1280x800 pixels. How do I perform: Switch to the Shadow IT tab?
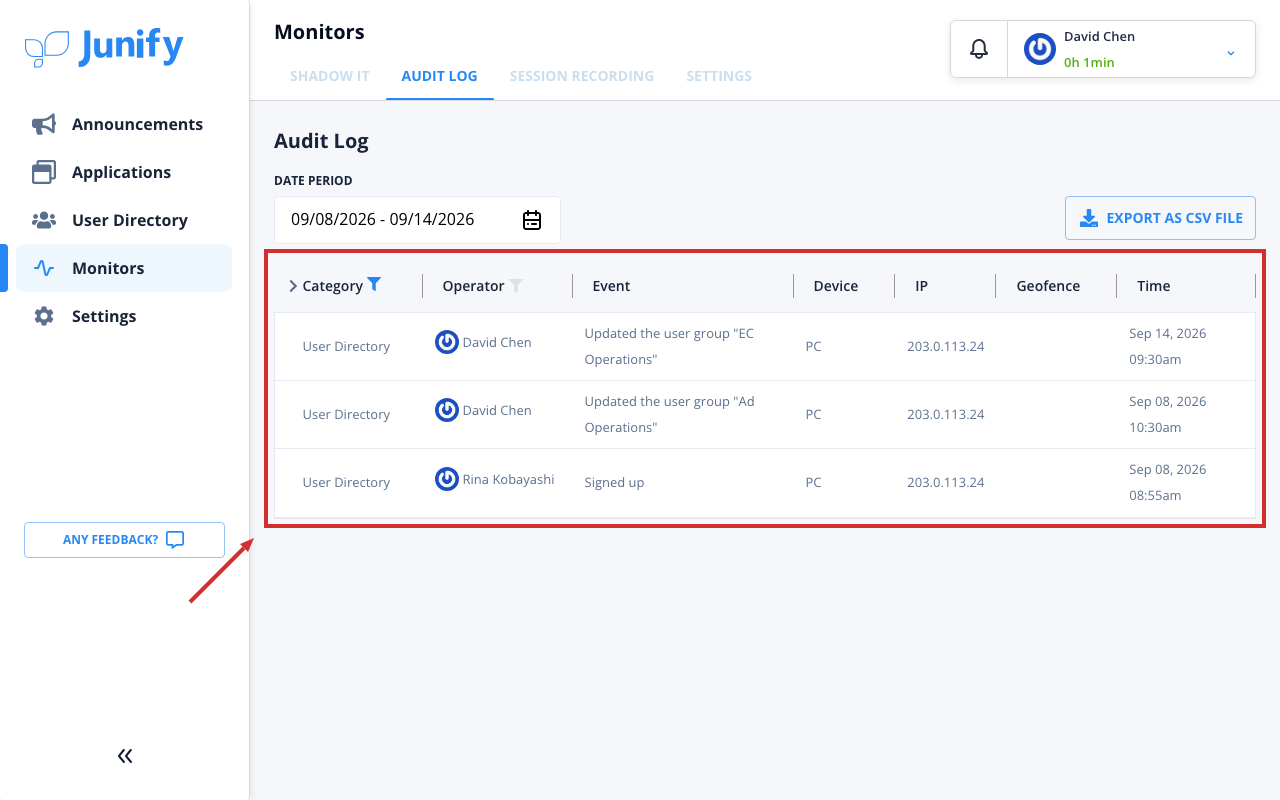[x=330, y=76]
